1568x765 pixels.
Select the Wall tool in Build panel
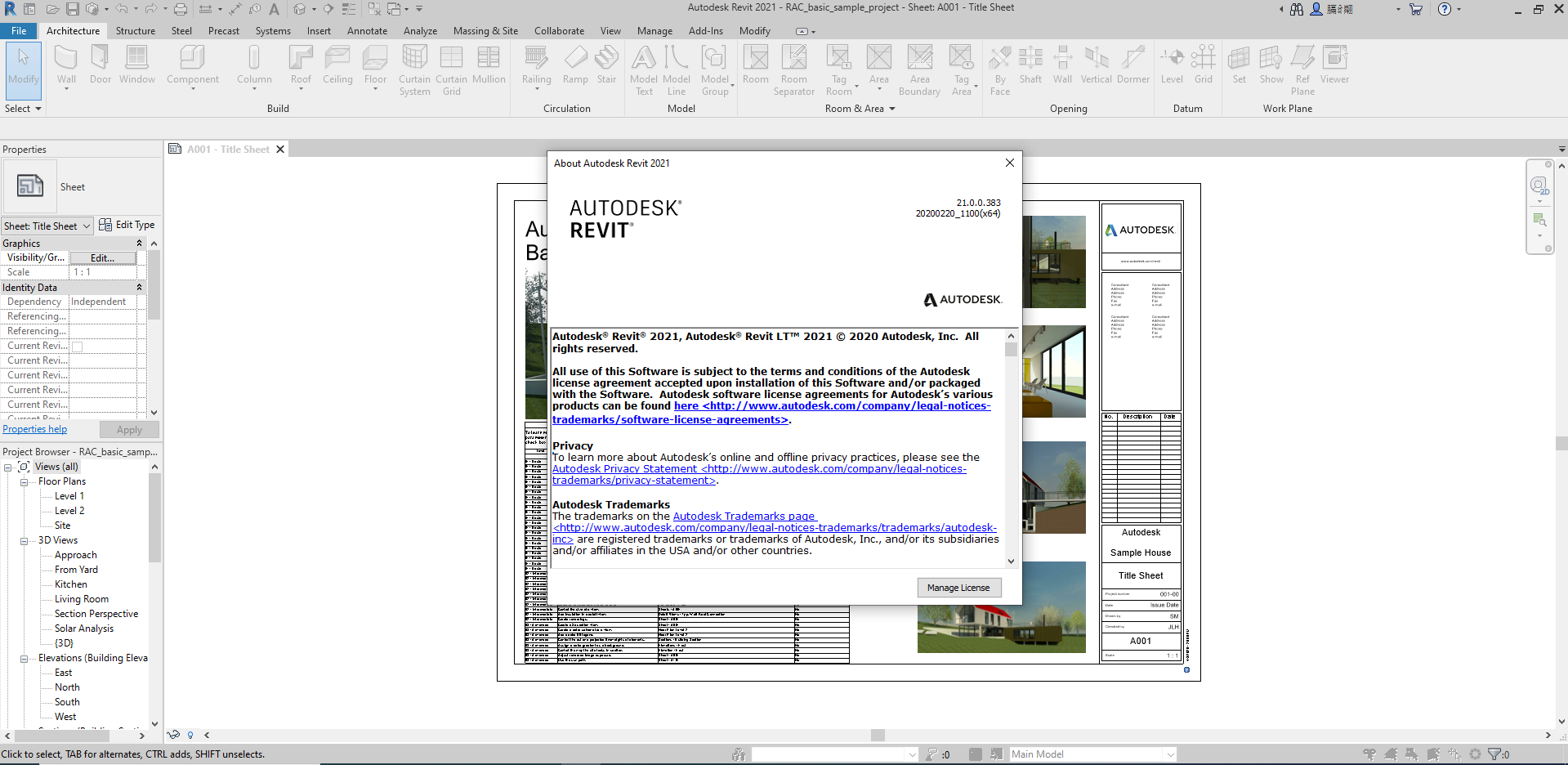[x=66, y=66]
